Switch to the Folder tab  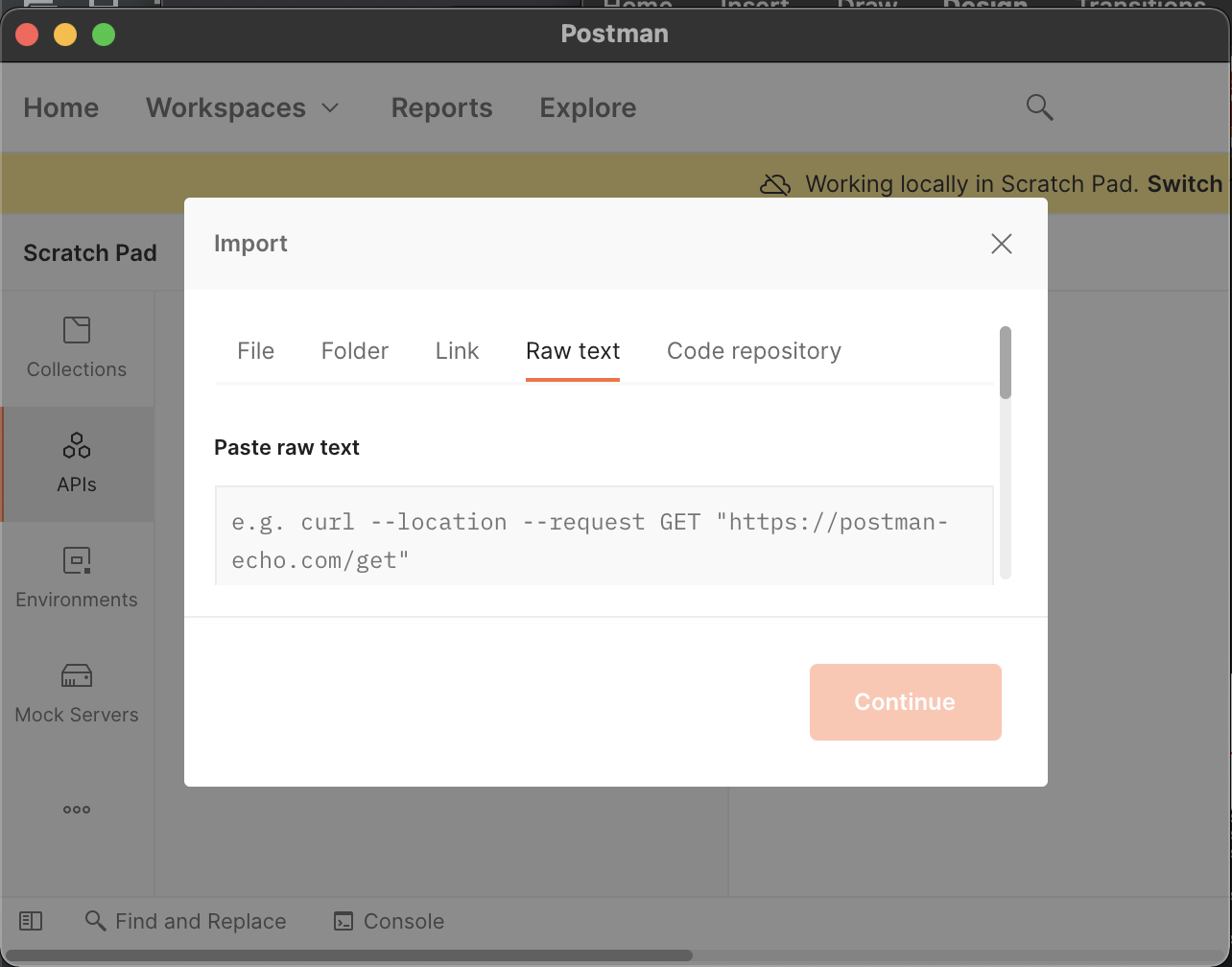coord(355,351)
